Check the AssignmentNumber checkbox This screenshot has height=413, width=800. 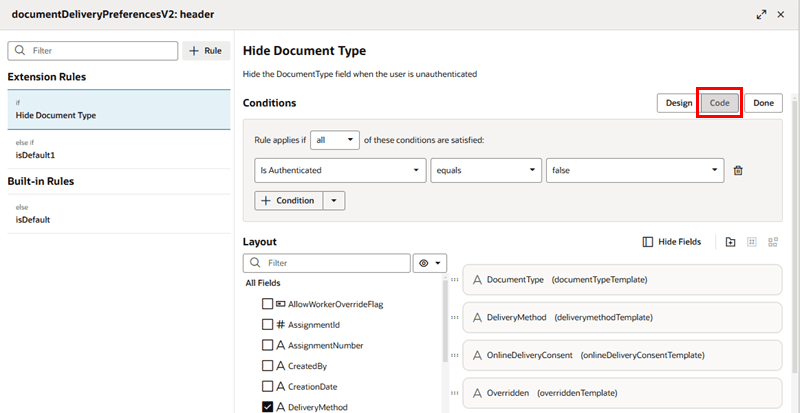pyautogui.click(x=267, y=346)
